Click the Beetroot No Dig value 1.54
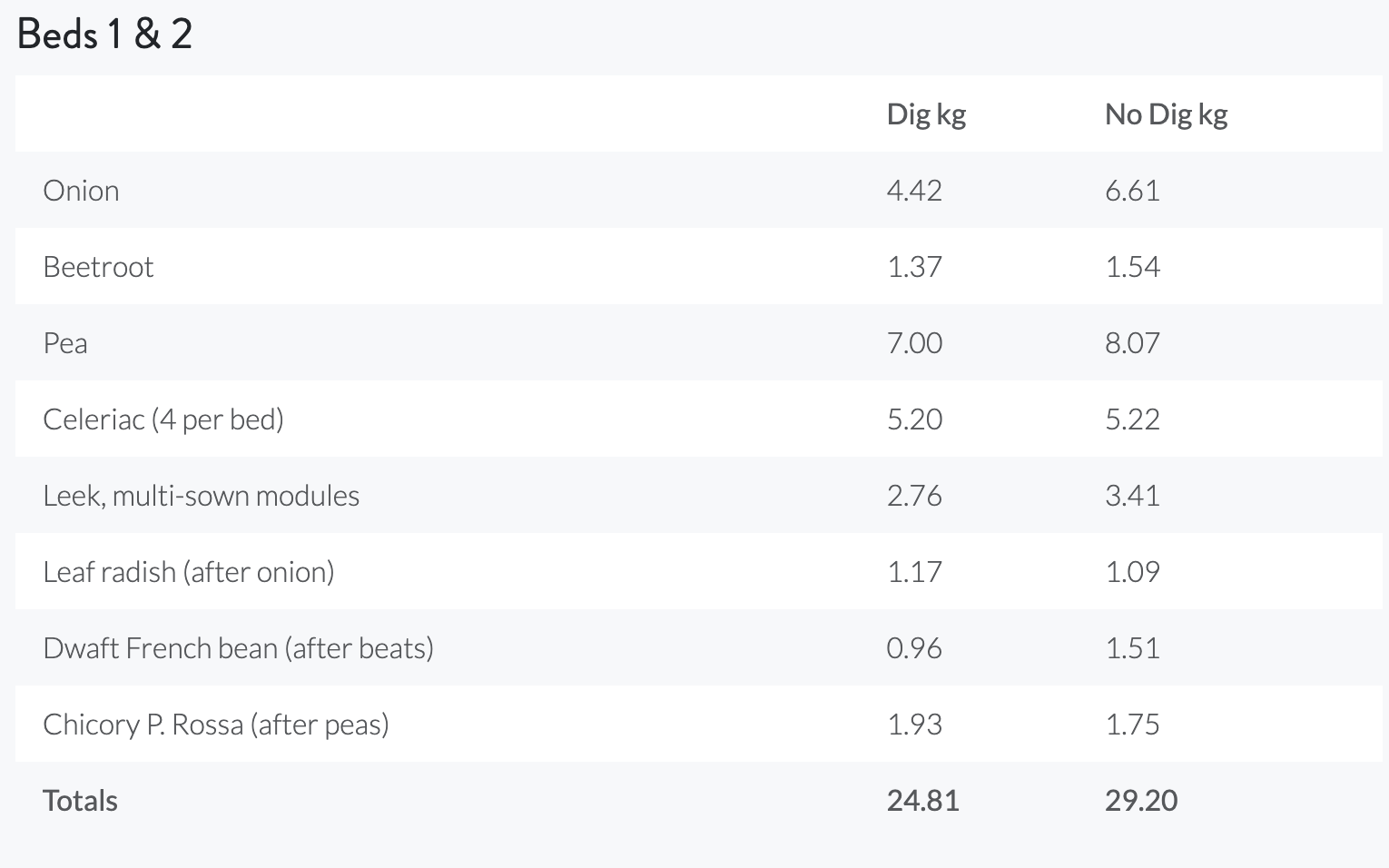 [x=1132, y=267]
